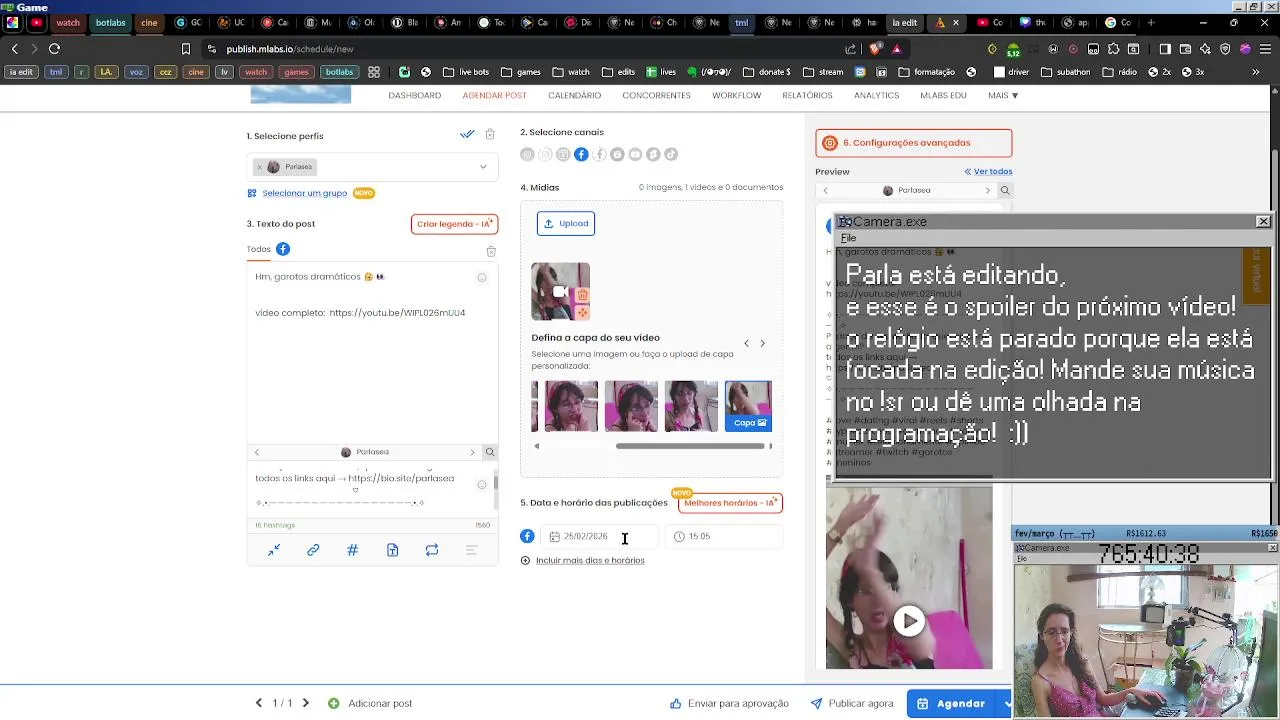Click the repeat arrows icon in text toolbar

point(432,550)
